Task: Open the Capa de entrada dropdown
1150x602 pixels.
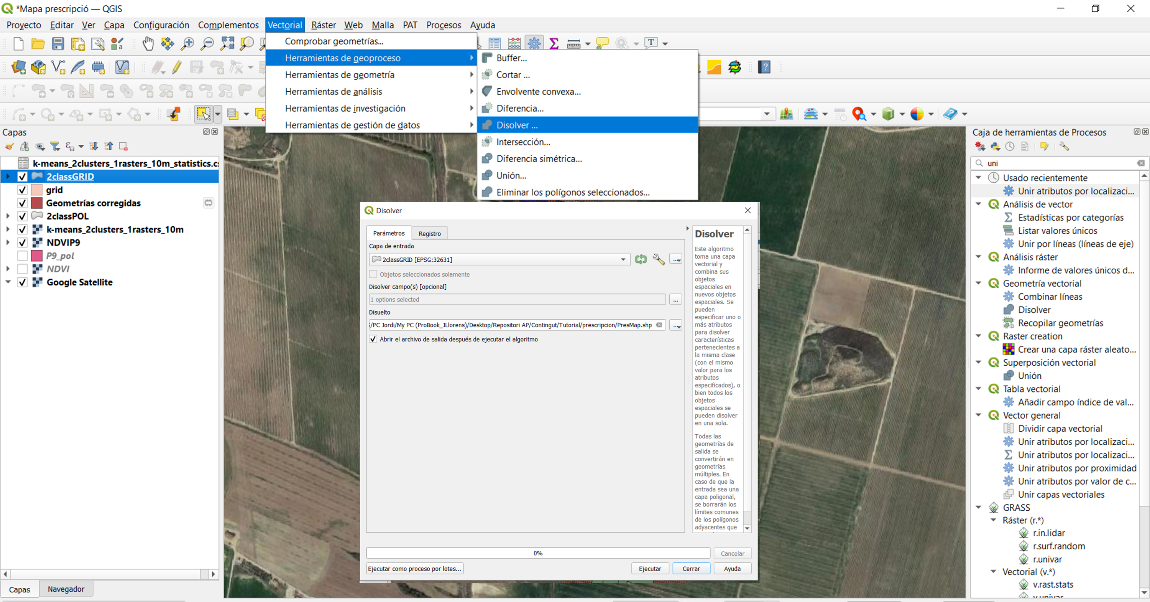Action: pyautogui.click(x=499, y=260)
